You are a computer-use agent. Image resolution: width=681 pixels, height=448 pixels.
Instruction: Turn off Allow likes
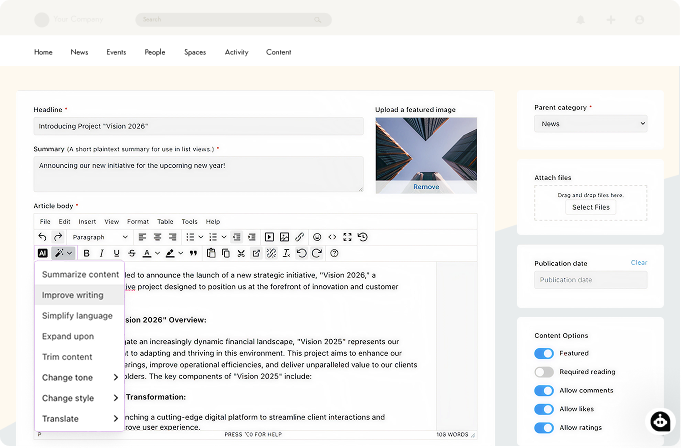[x=544, y=409]
